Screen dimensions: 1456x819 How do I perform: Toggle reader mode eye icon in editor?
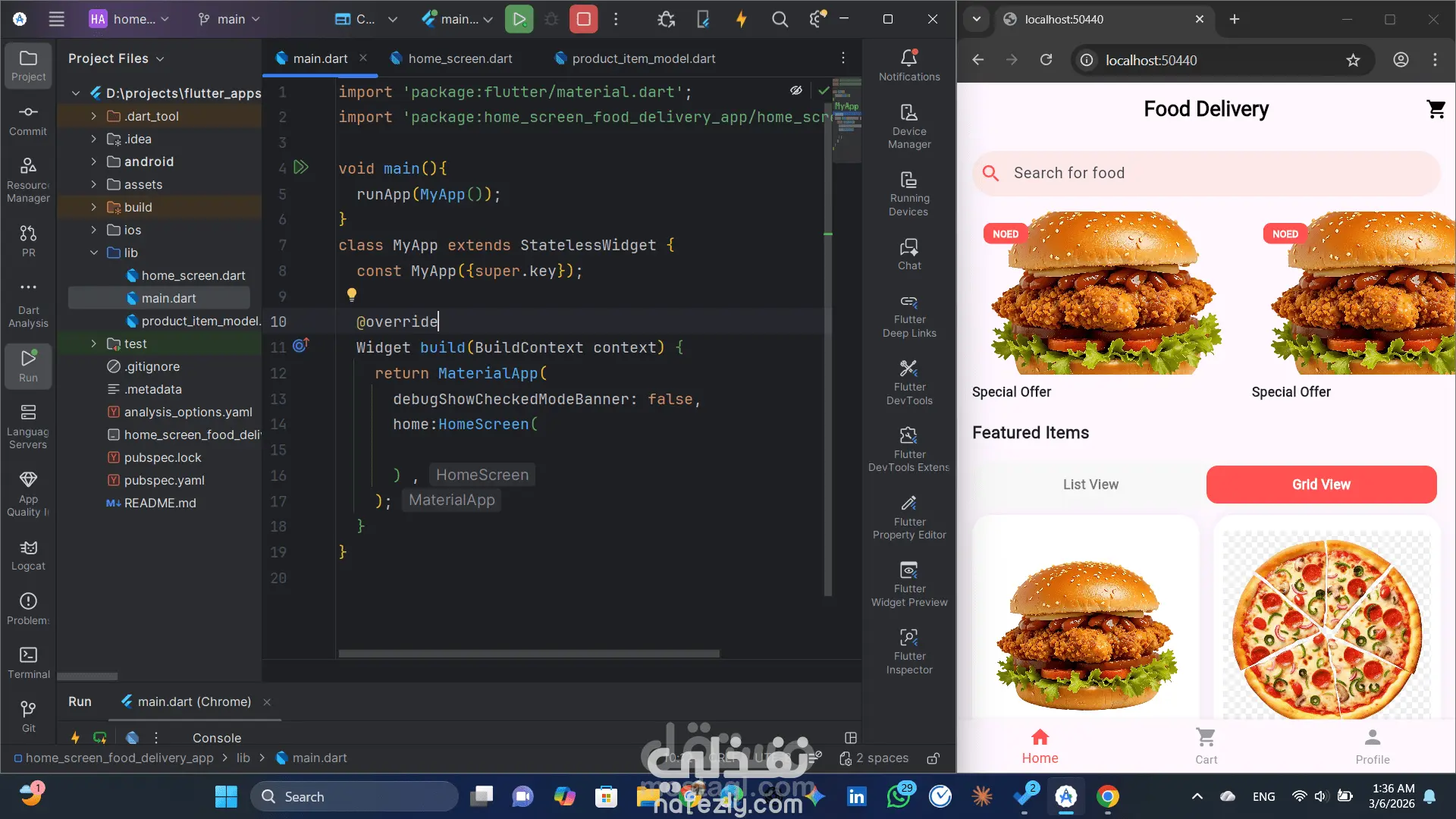(x=795, y=90)
